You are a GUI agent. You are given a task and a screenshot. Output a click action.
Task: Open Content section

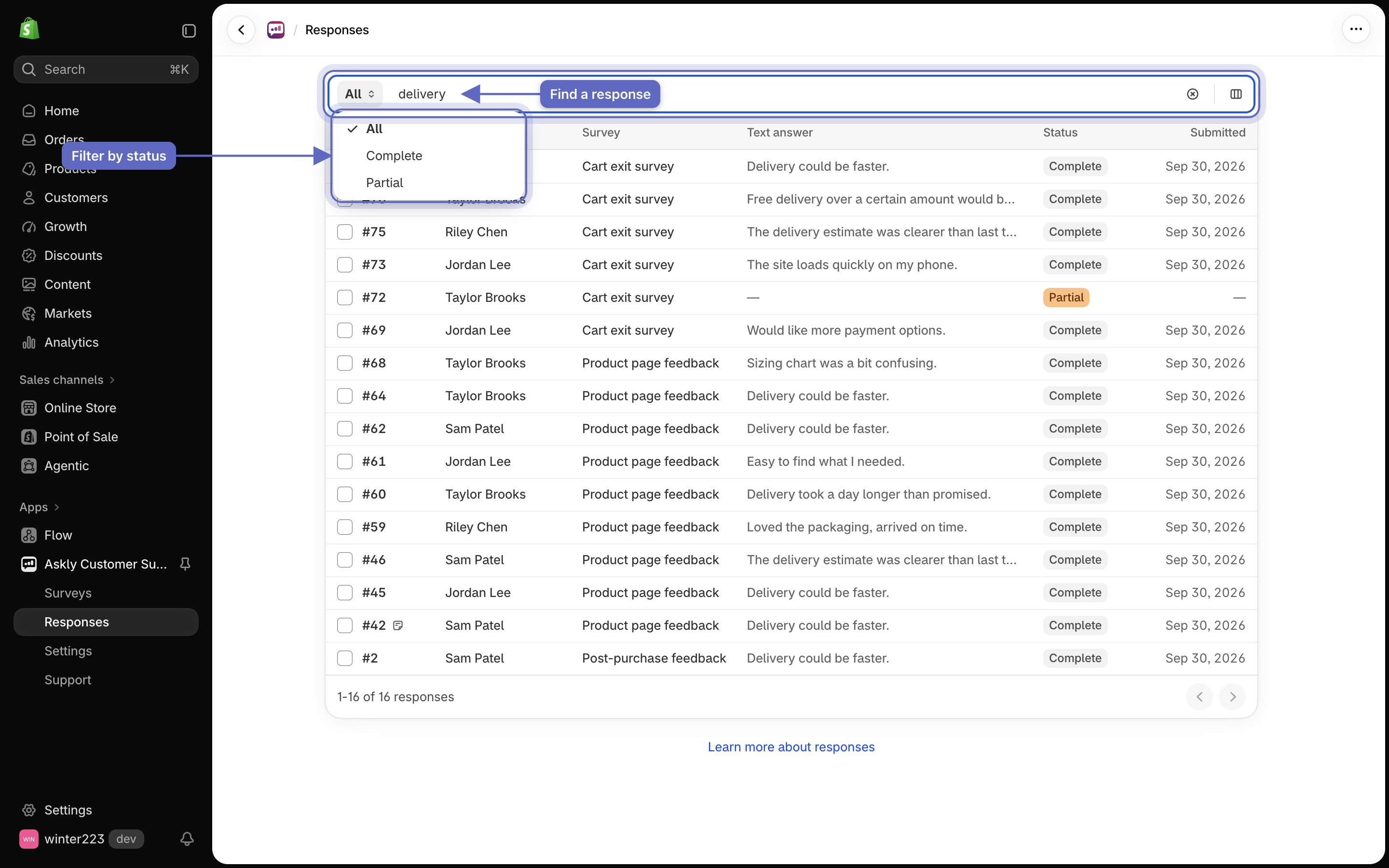[x=106, y=285]
